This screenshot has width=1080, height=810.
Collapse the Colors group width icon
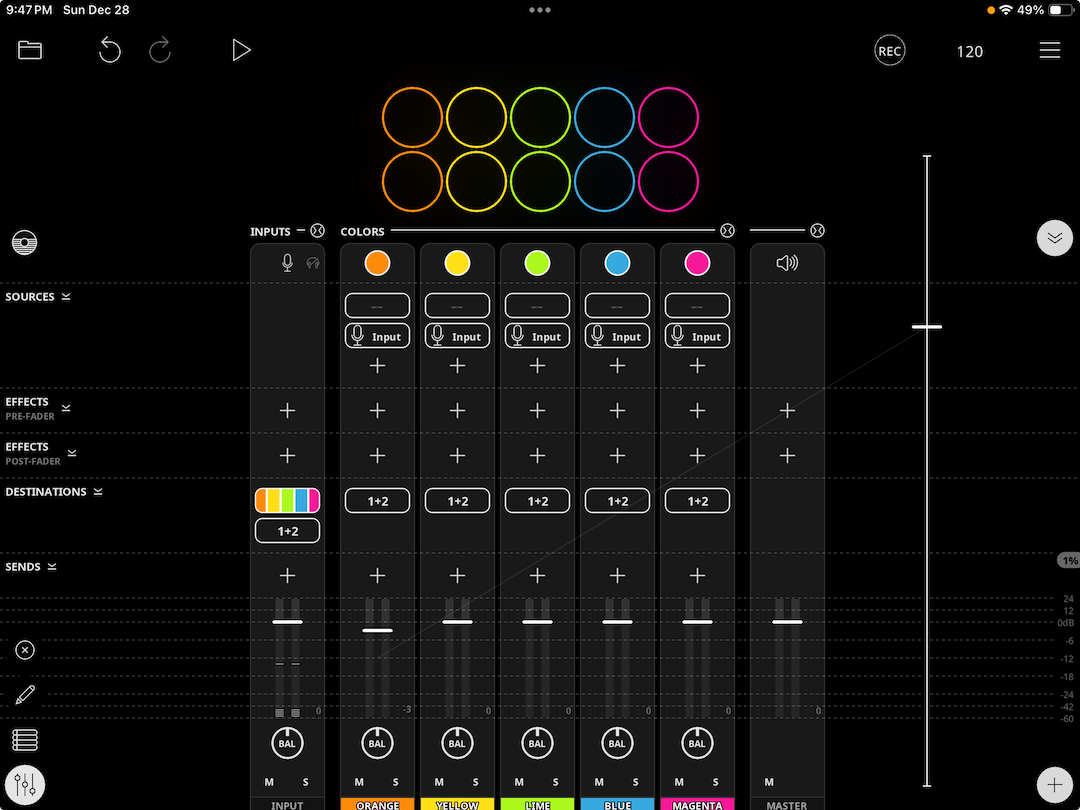[x=727, y=231]
